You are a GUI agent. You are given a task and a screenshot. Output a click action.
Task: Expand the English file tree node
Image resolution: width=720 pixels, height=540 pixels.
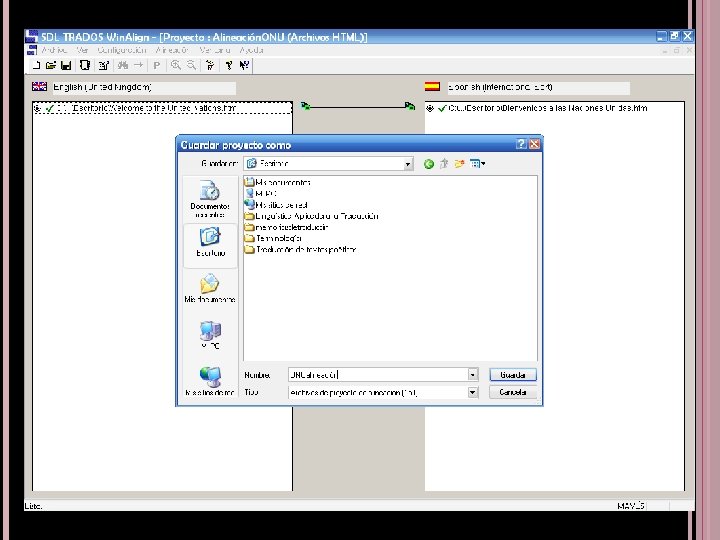tap(37, 108)
